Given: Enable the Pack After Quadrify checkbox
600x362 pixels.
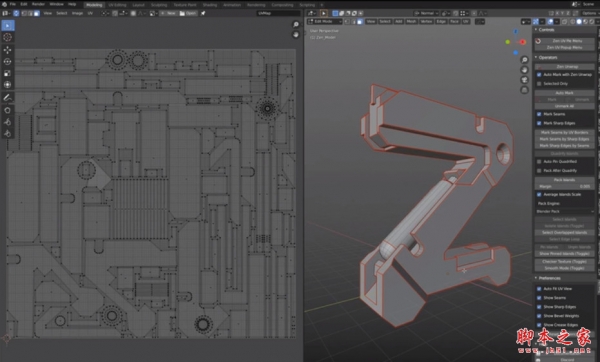Looking at the screenshot, I should tap(539, 171).
